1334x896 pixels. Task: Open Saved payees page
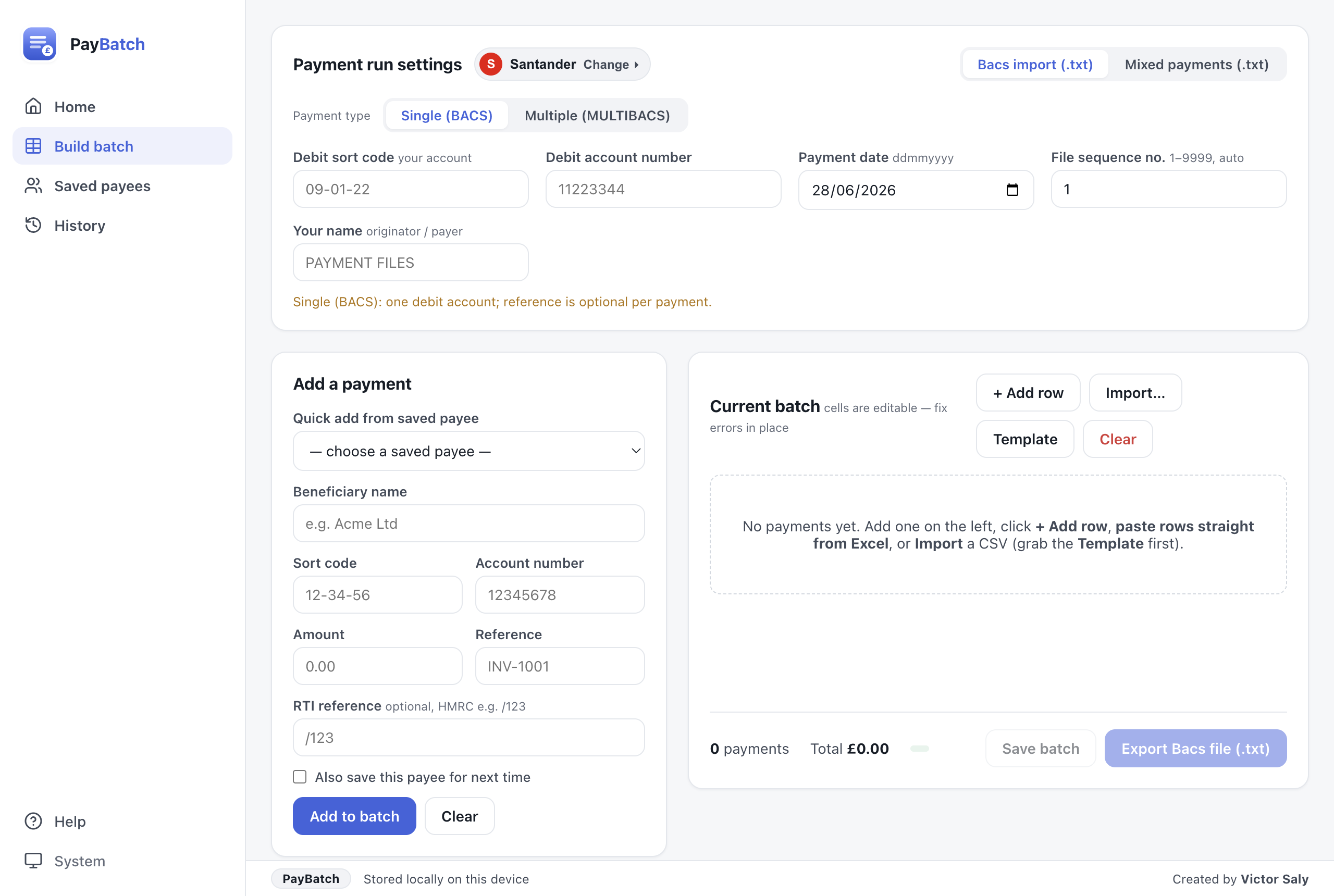(x=122, y=186)
